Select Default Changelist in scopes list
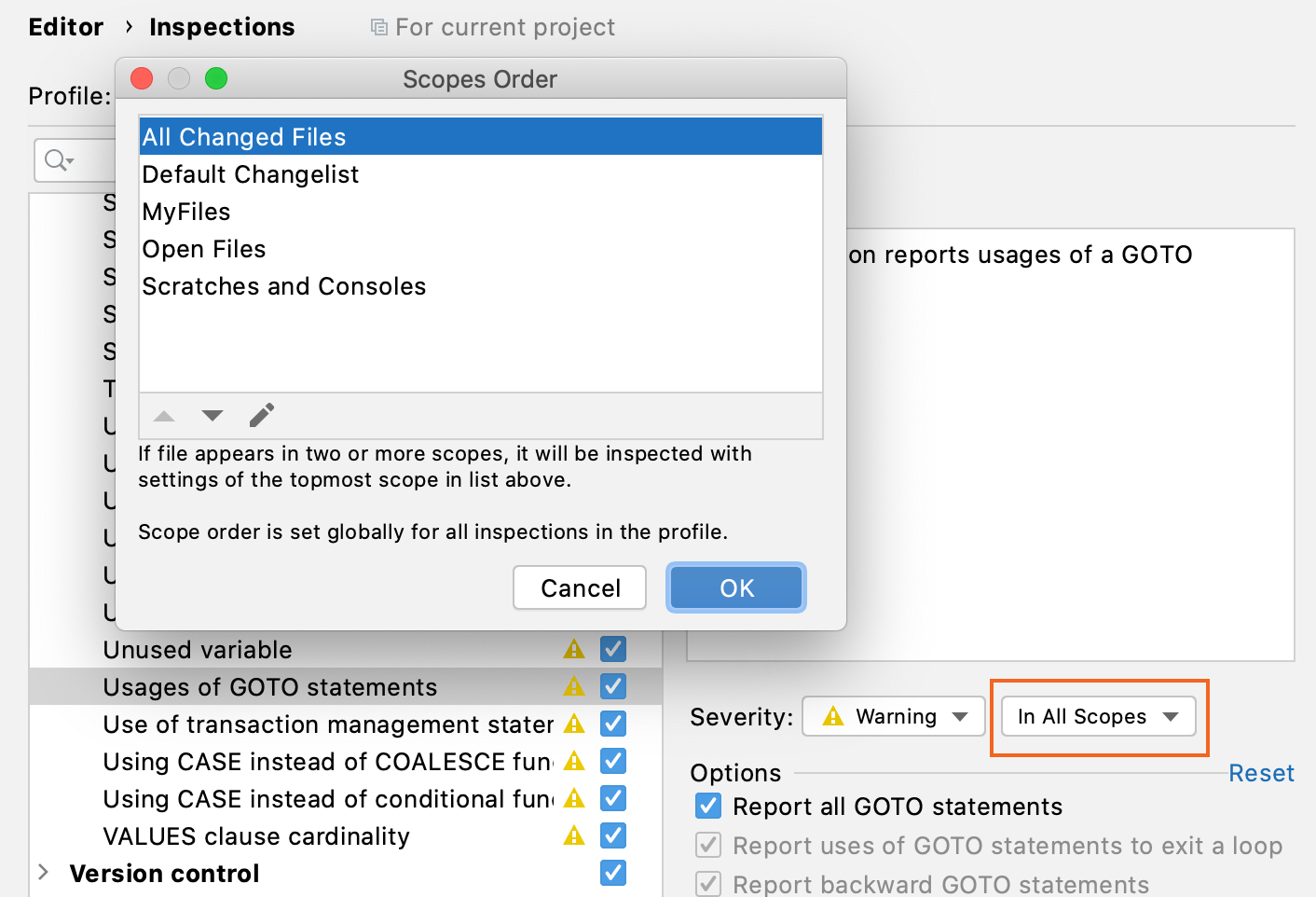The image size is (1316, 897). tap(251, 174)
